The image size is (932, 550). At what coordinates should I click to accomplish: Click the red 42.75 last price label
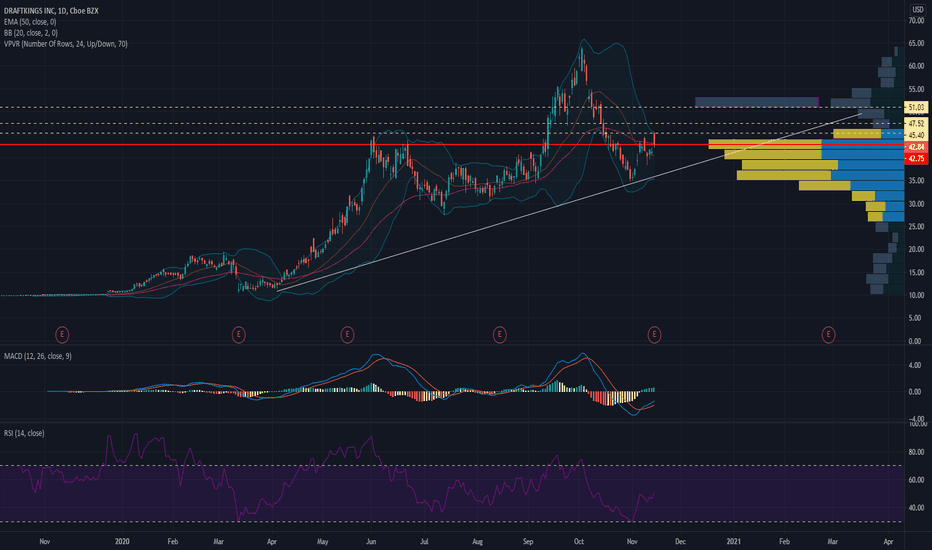point(915,158)
